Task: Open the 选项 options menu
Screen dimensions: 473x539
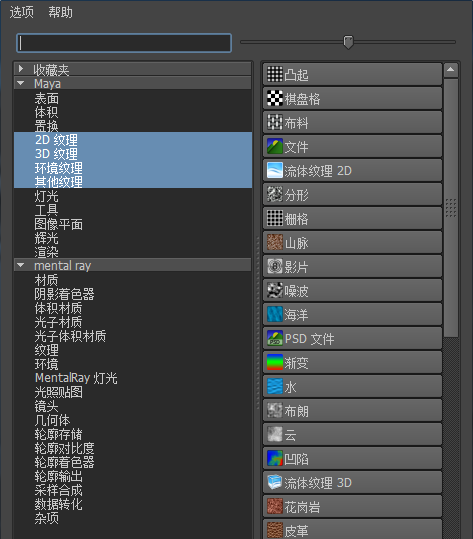Action: click(x=22, y=12)
